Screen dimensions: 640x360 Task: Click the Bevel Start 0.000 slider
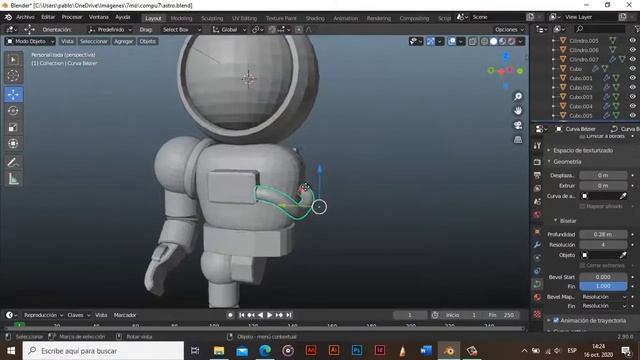(x=603, y=277)
